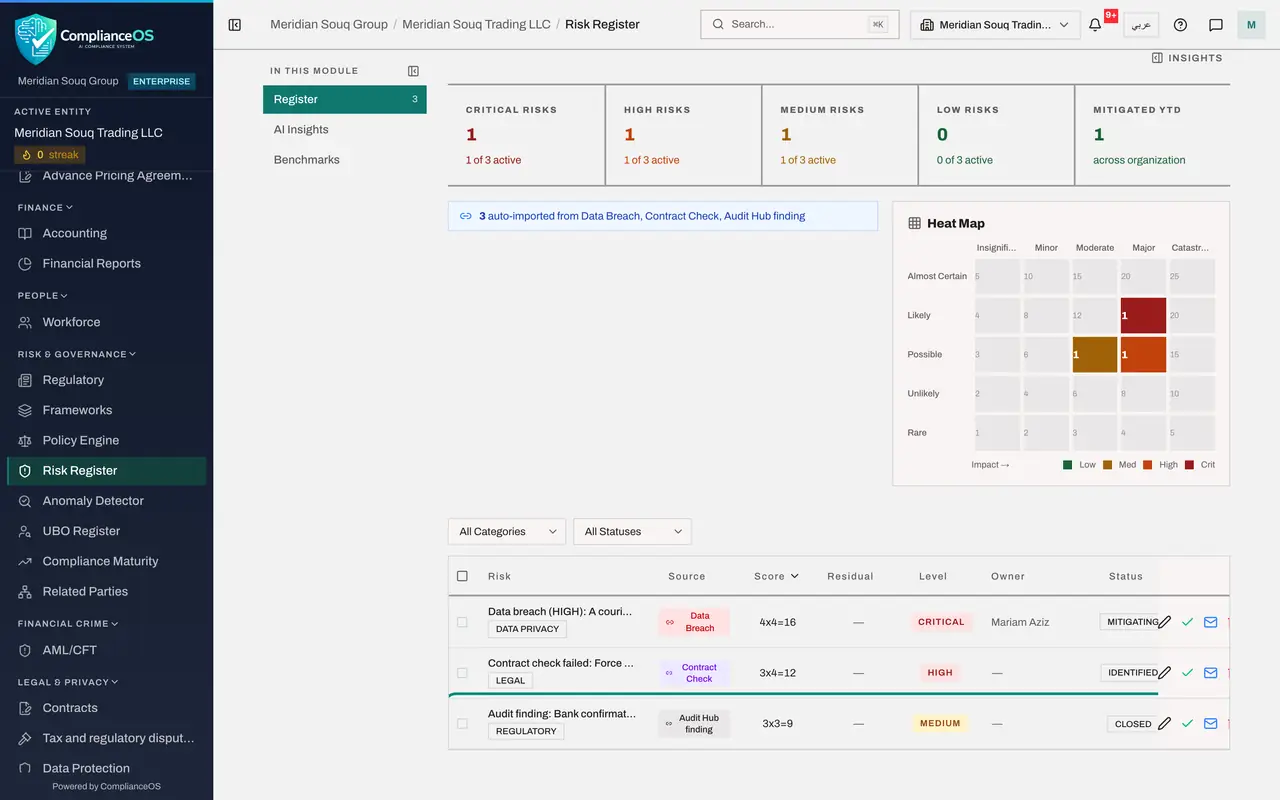
Task: Open the Insights panel button
Action: 1187,58
